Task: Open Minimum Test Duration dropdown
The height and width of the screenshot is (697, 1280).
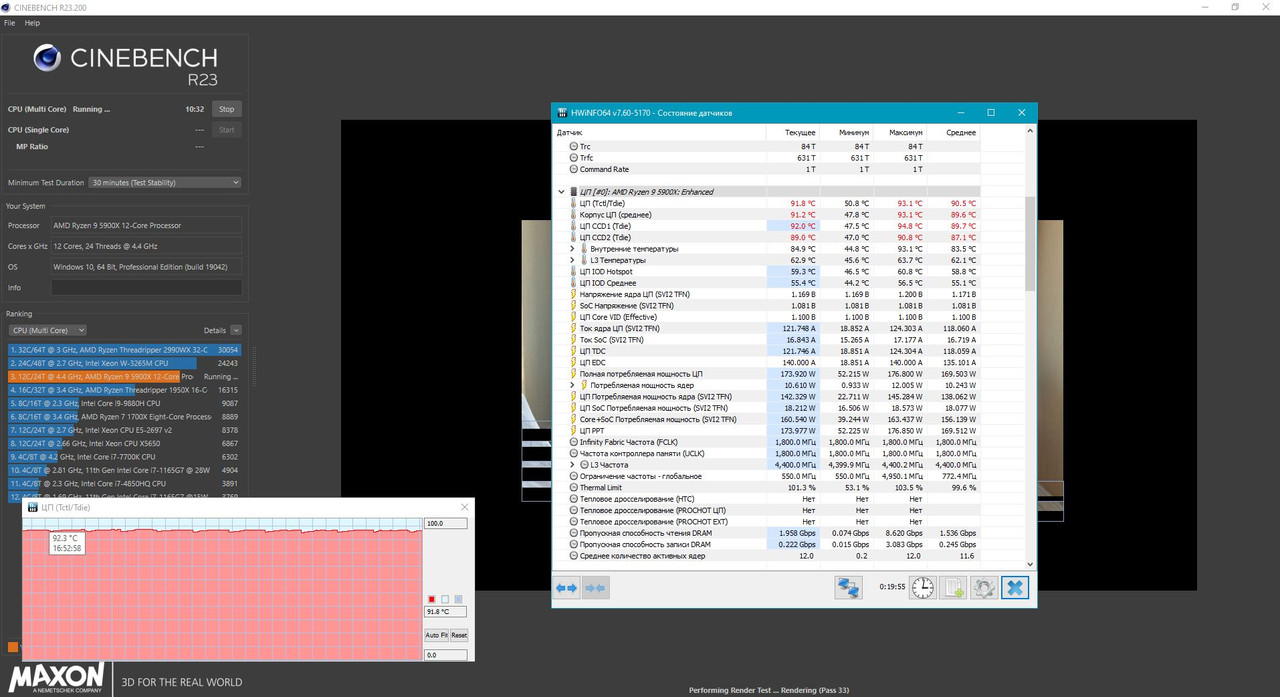Action: pos(165,183)
